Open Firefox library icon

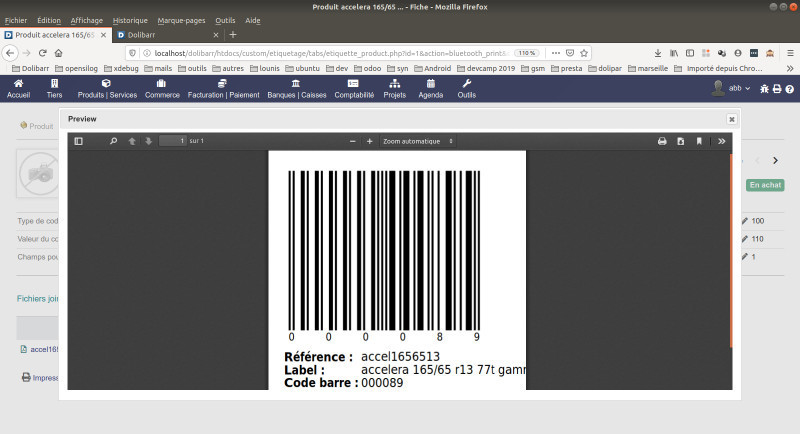pyautogui.click(x=674, y=53)
